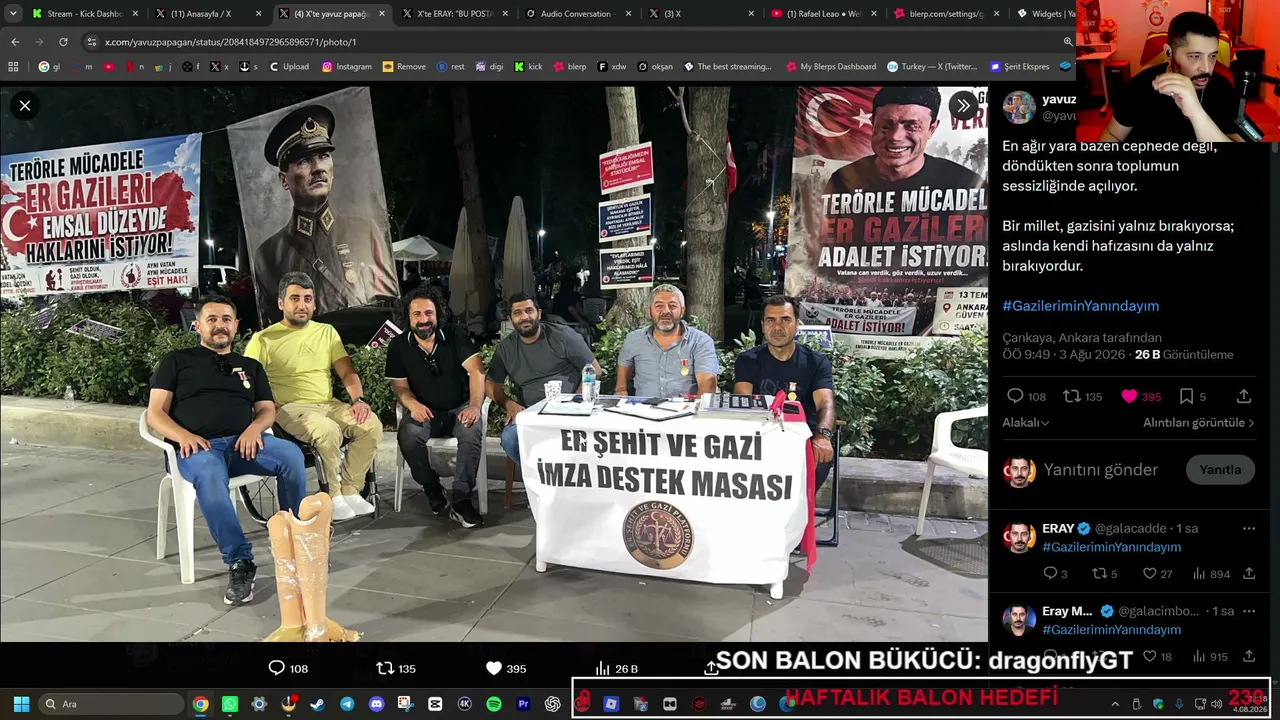Screen dimensions: 1280x720
Task: Open ChatGPT from the taskbar
Action: pos(553,704)
